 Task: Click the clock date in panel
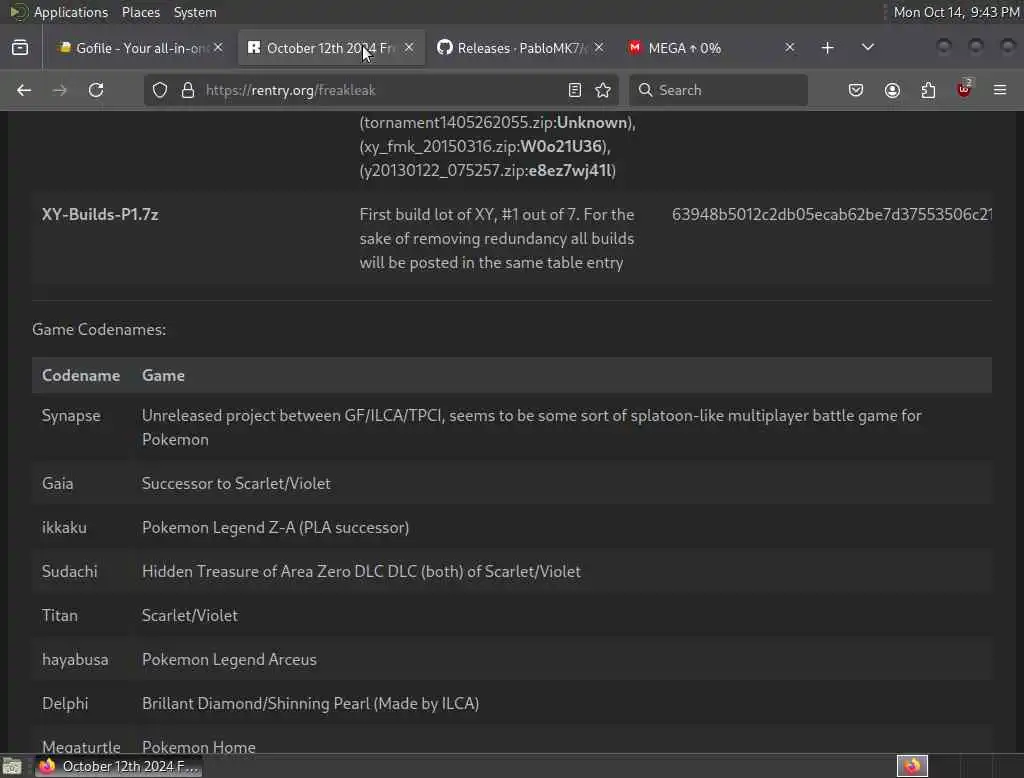[x=956, y=12]
